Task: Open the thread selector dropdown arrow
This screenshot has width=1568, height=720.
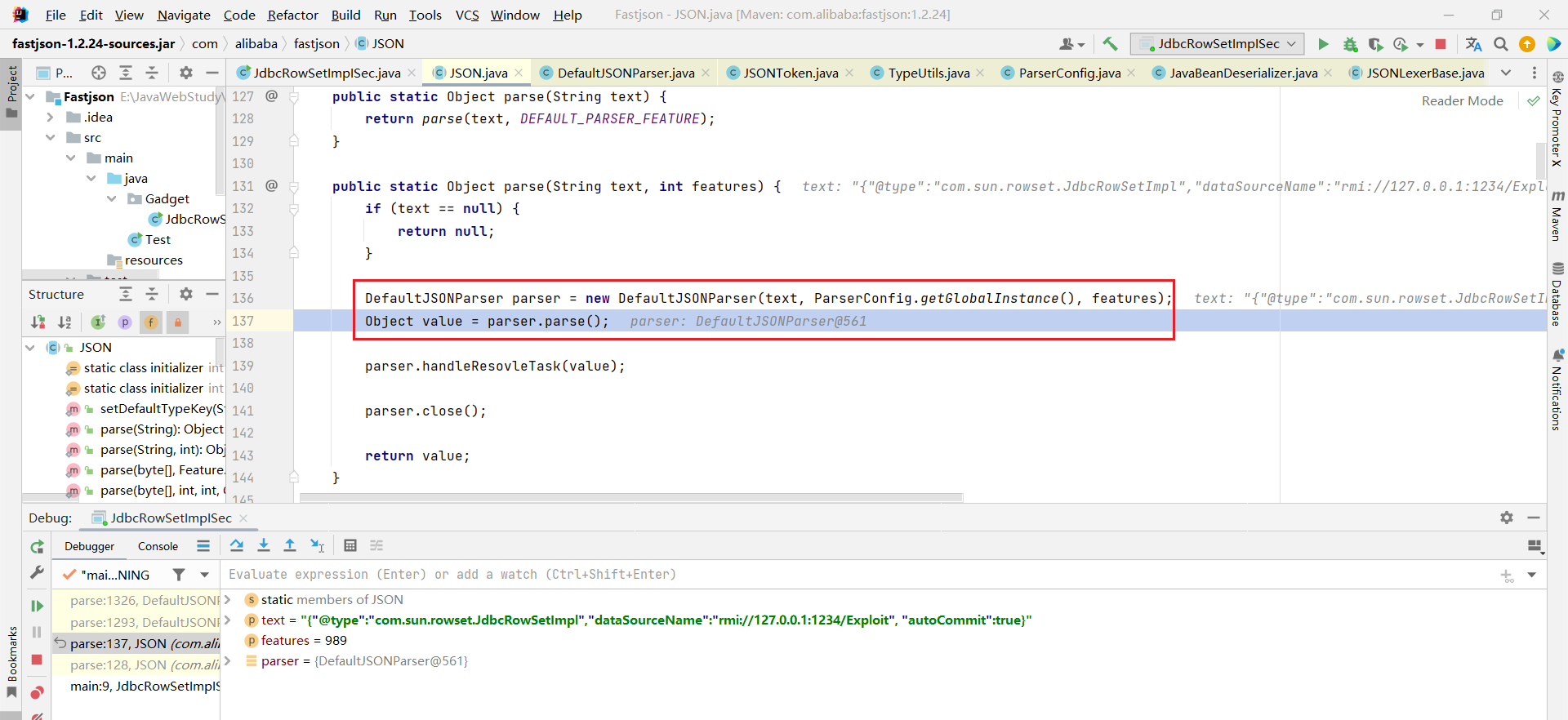Action: [x=205, y=575]
